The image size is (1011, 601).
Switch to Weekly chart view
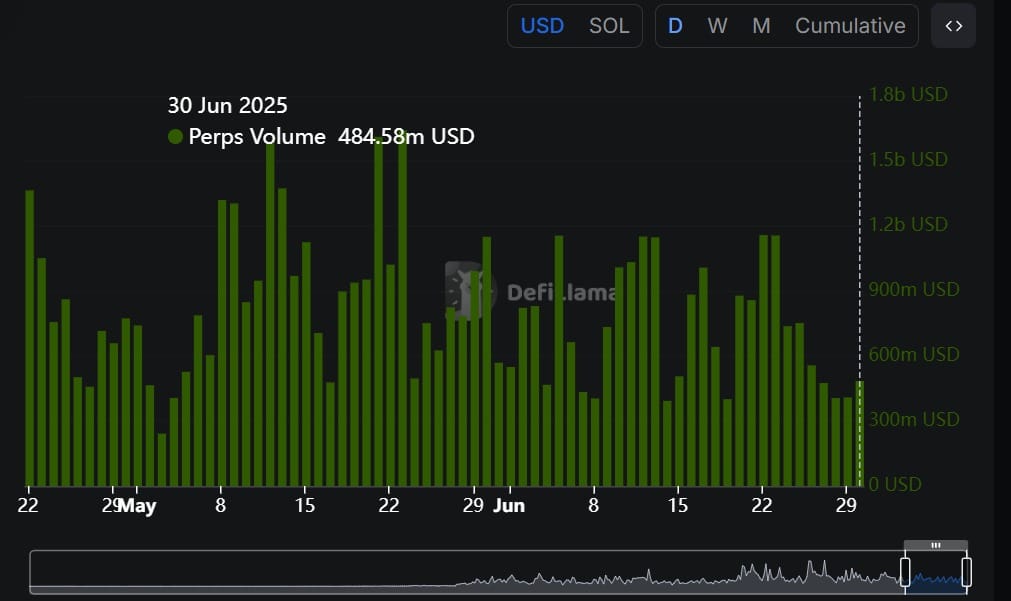pyautogui.click(x=717, y=25)
